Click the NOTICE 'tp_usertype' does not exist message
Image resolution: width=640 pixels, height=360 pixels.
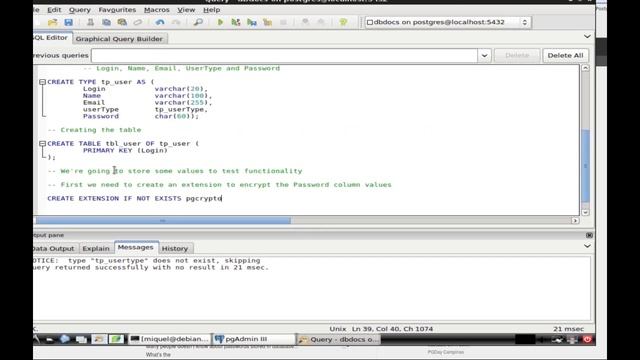147,260
